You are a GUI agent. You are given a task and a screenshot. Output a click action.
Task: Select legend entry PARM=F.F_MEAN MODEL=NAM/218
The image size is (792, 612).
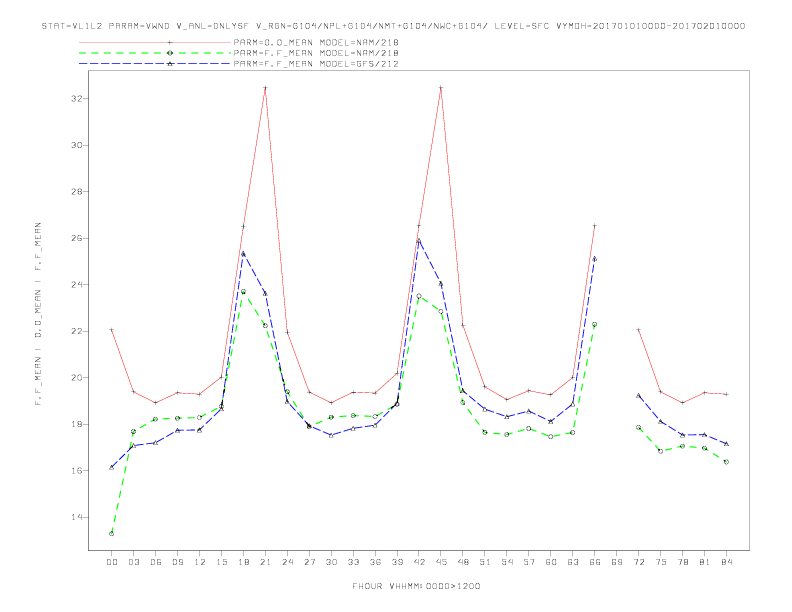[x=316, y=53]
